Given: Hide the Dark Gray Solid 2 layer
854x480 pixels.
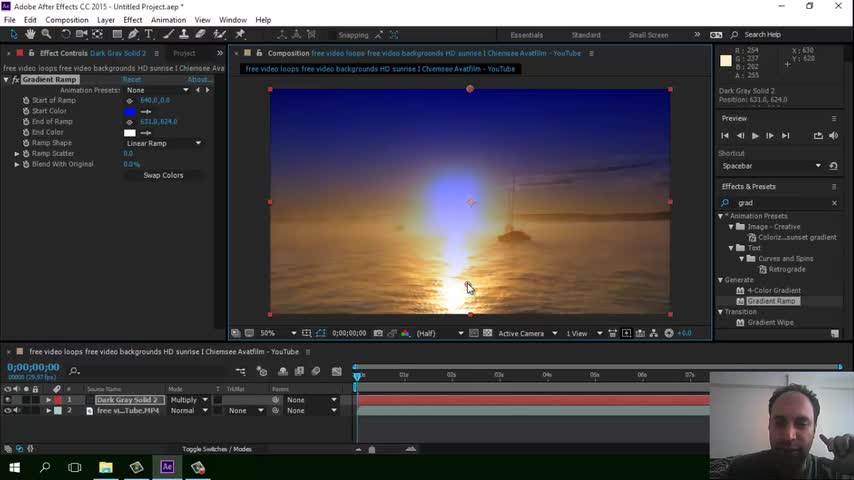Looking at the screenshot, I should (x=8, y=400).
